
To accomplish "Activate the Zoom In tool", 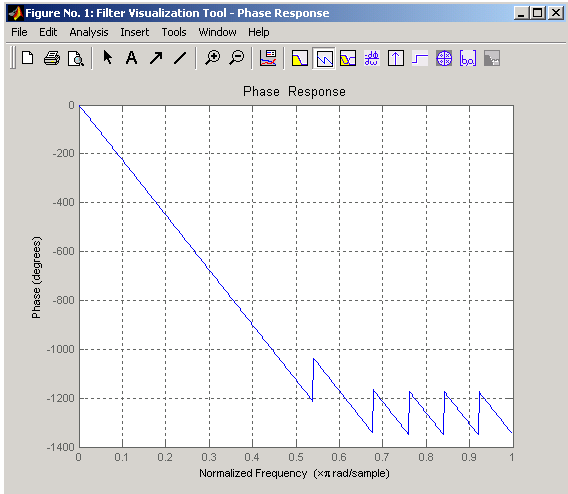I will (213, 58).
